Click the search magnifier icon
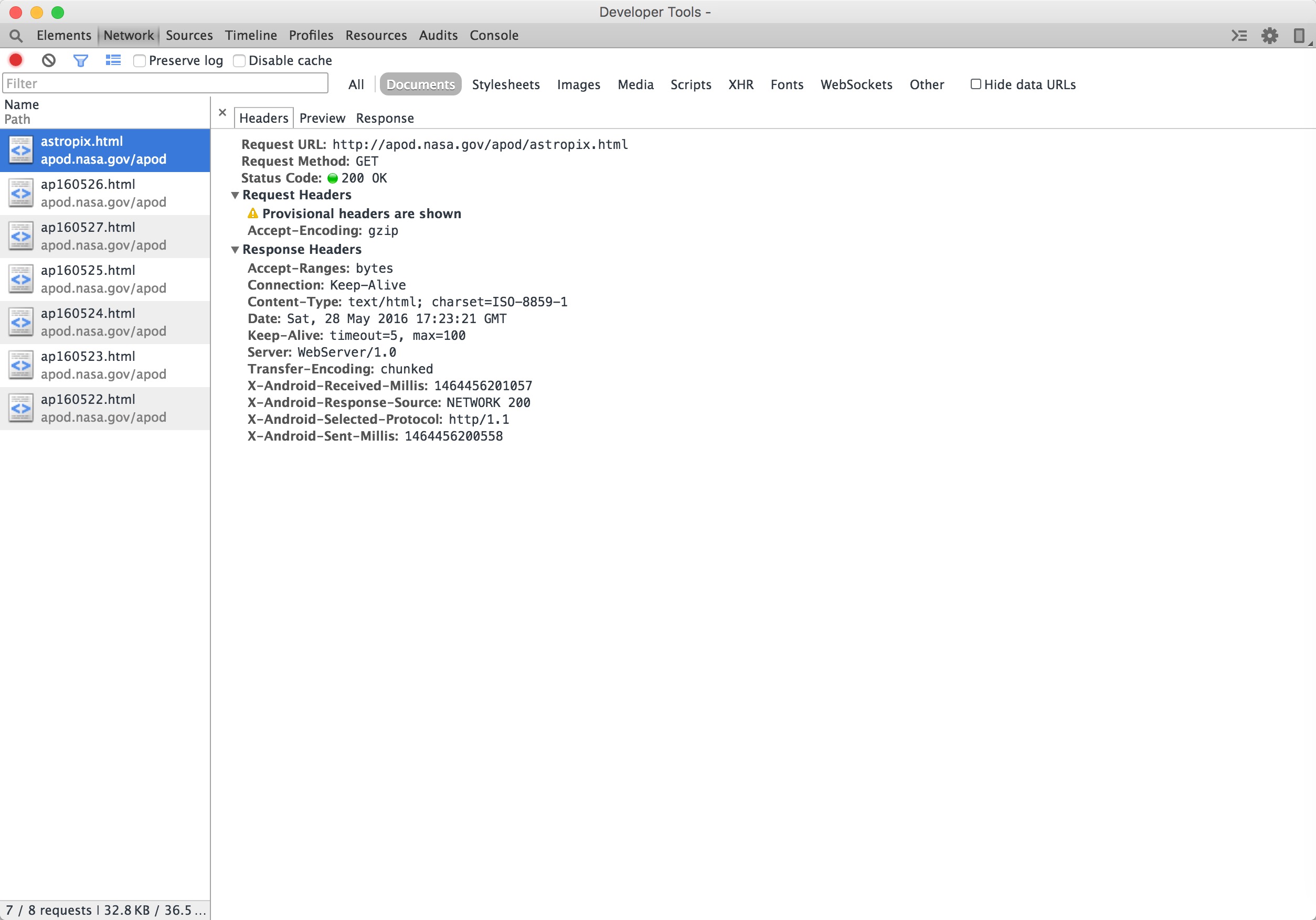The image size is (1316, 920). (16, 36)
